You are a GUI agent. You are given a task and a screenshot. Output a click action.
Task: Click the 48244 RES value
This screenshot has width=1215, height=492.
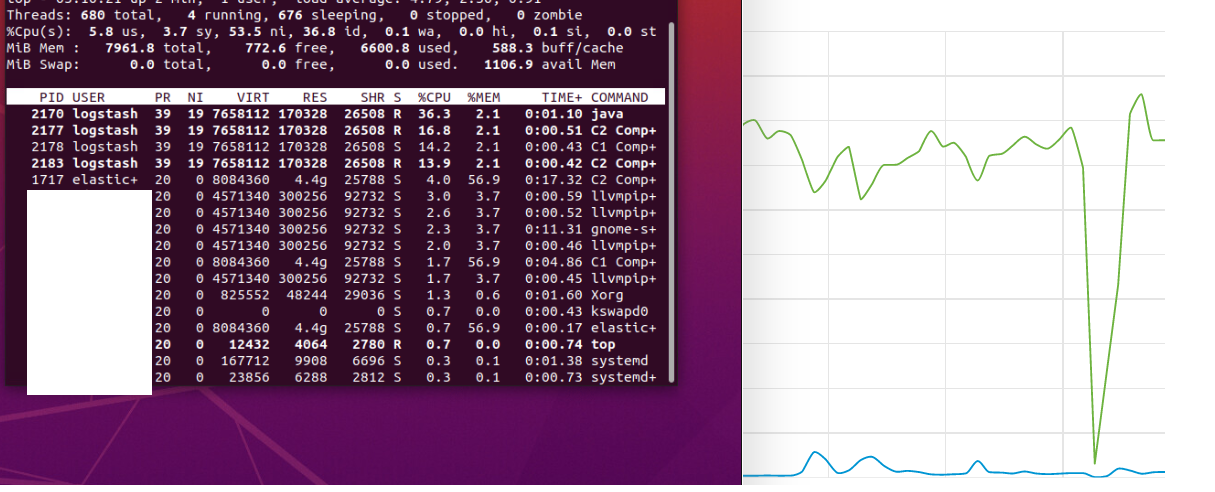point(306,295)
